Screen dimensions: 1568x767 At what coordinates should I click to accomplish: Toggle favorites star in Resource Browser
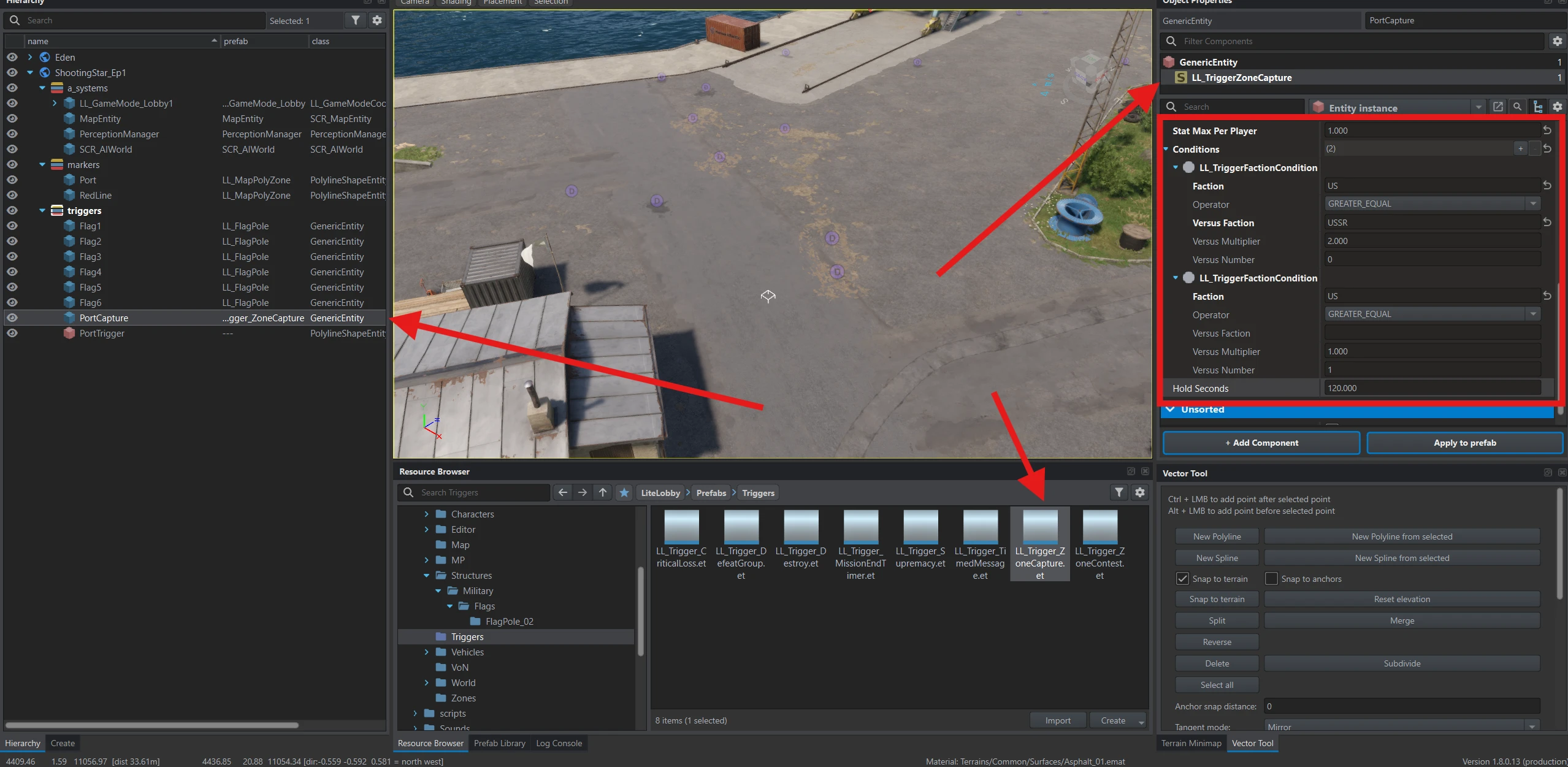[624, 492]
